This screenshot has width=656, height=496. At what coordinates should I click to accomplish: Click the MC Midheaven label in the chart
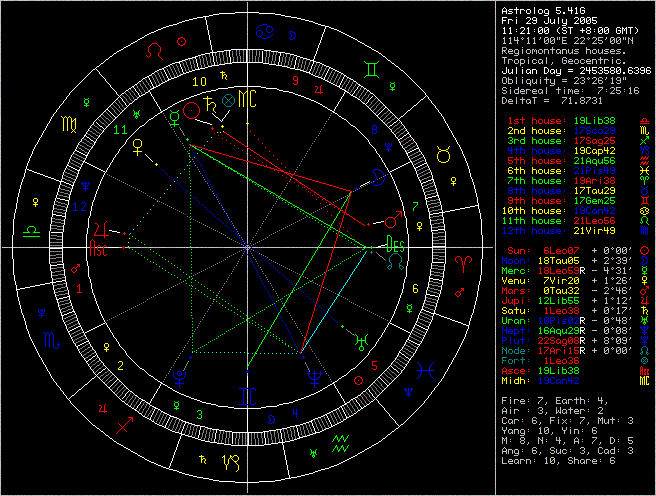[x=246, y=99]
